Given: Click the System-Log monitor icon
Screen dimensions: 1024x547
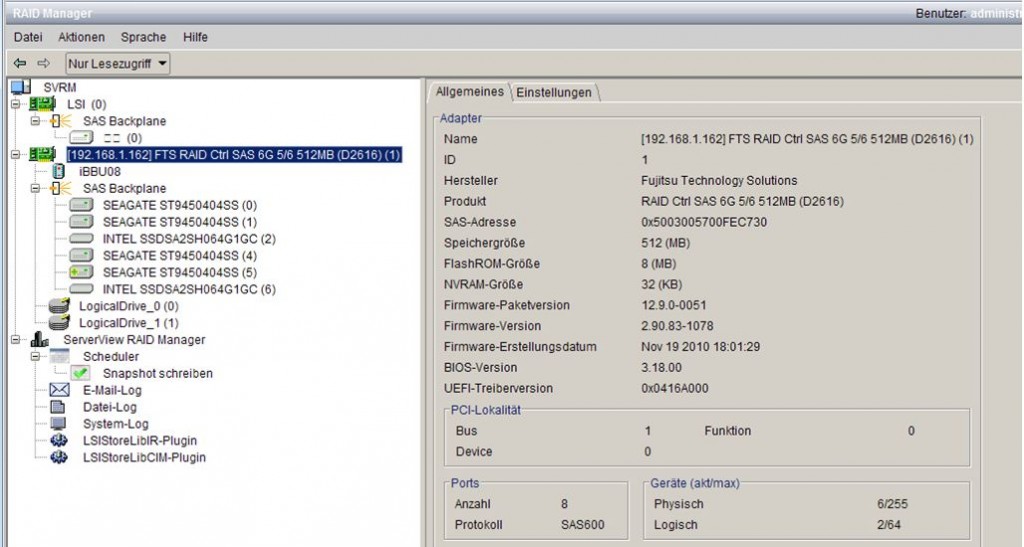Looking at the screenshot, I should (x=58, y=424).
